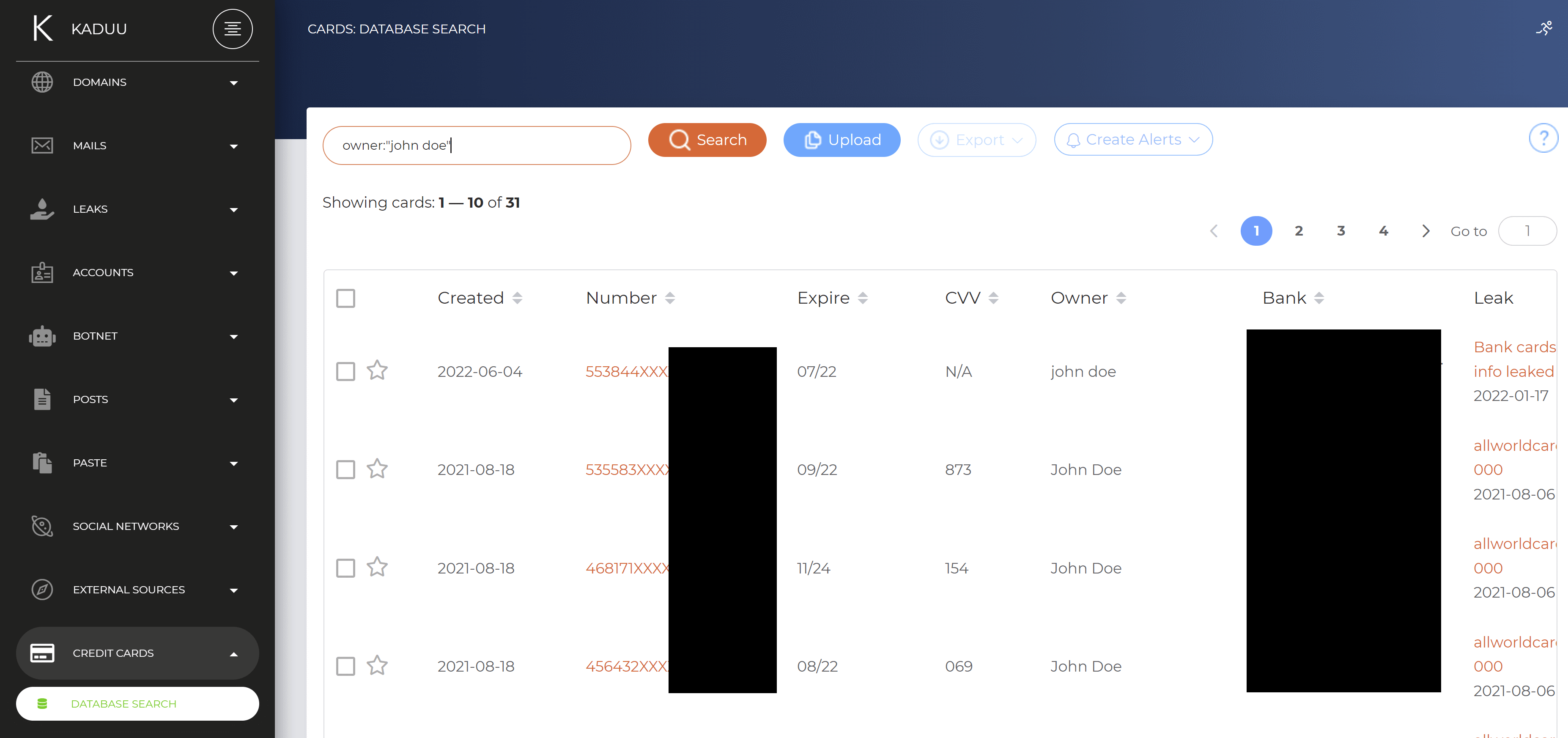Open card number 553844XXX link

[626, 371]
